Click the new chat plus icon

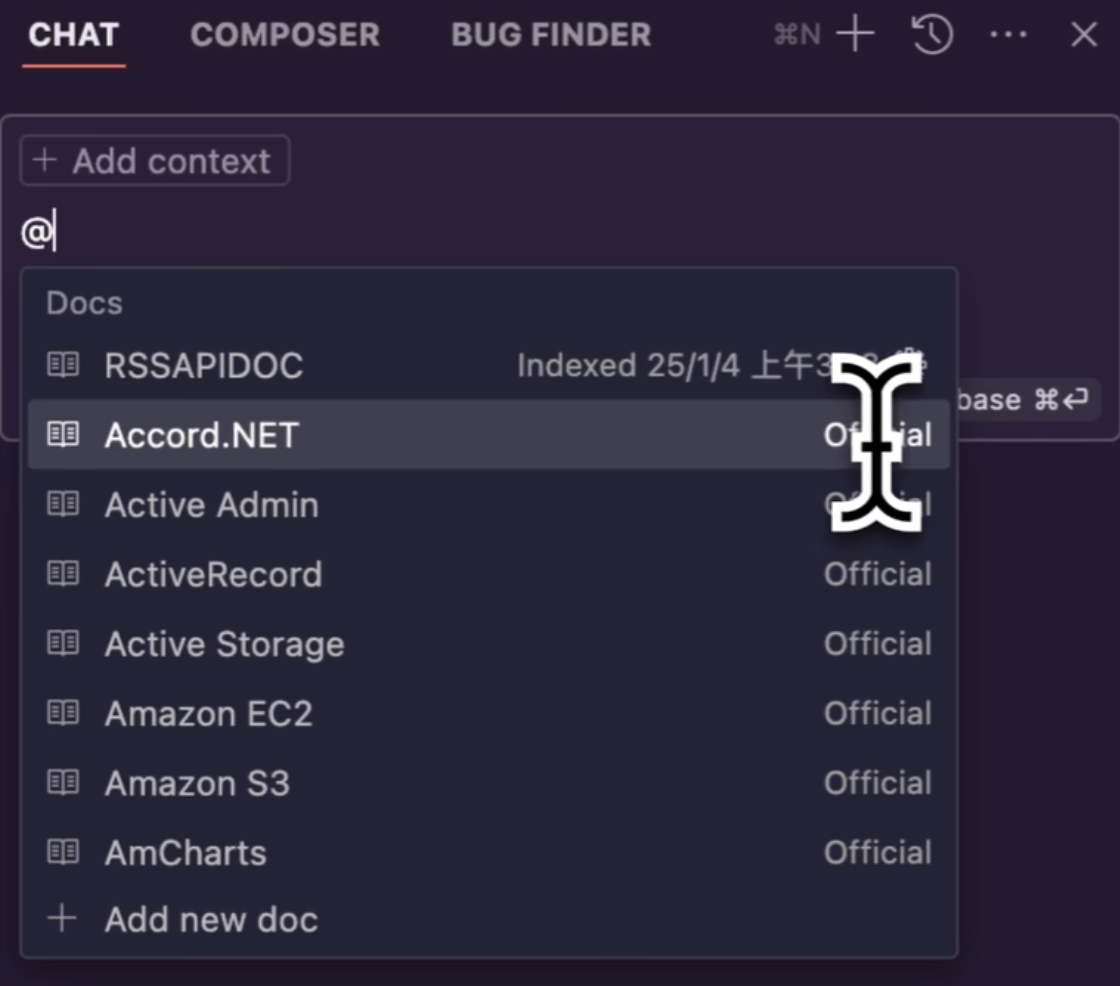click(855, 35)
